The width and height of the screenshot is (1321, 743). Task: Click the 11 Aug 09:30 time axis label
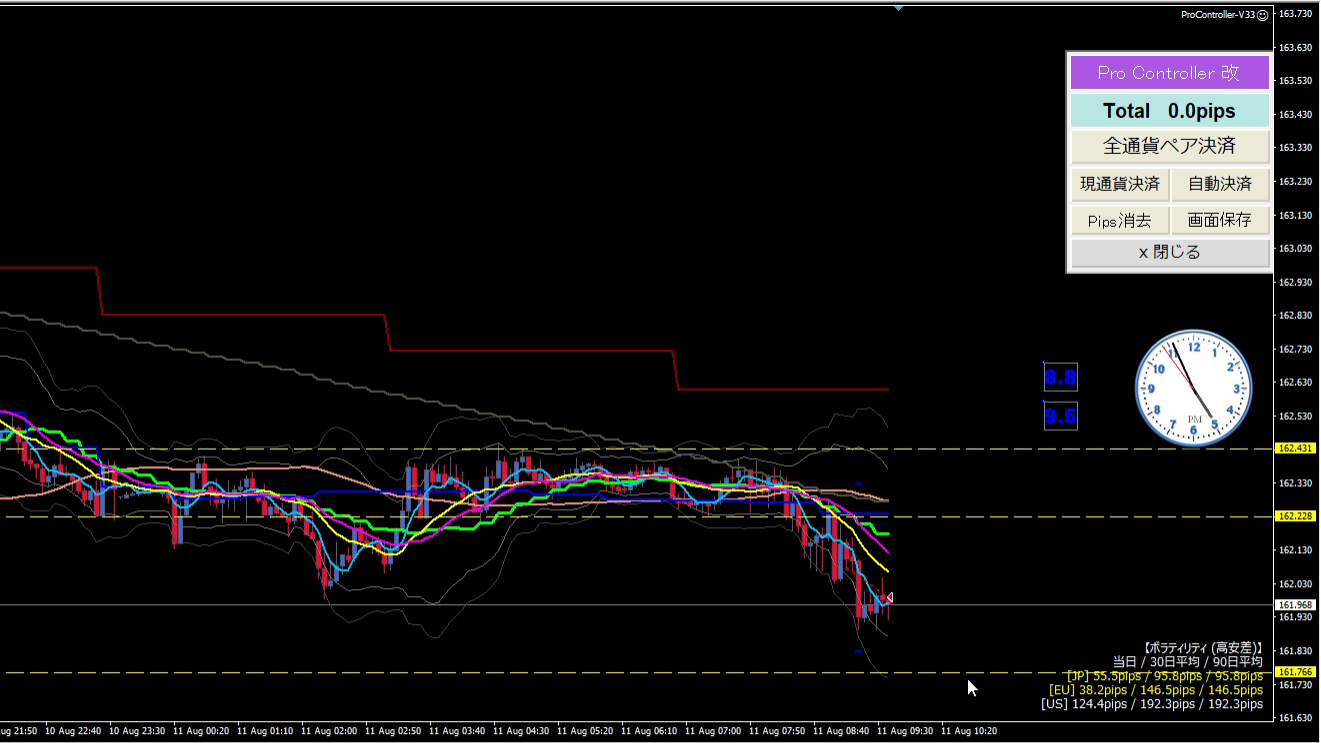pyautogui.click(x=904, y=731)
